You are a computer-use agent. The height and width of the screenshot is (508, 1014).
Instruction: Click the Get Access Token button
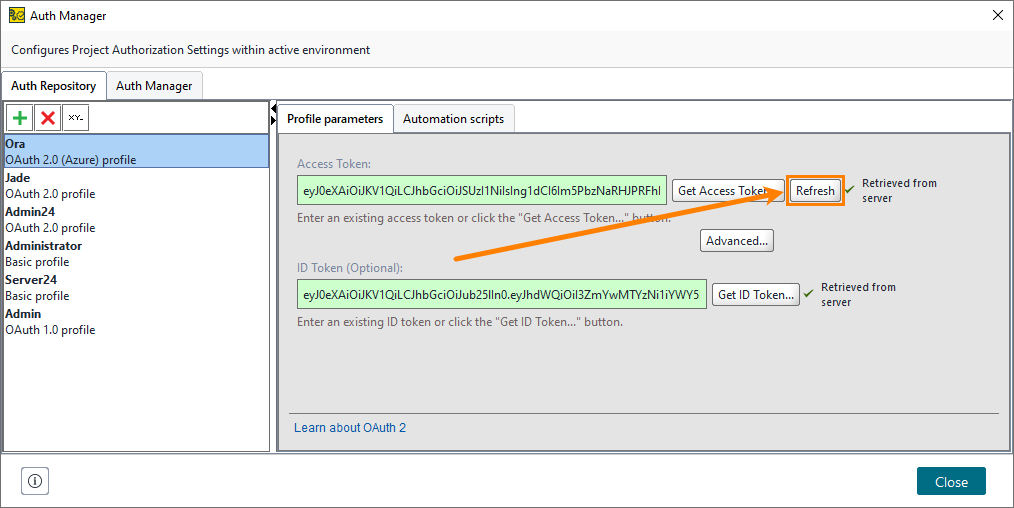click(728, 191)
